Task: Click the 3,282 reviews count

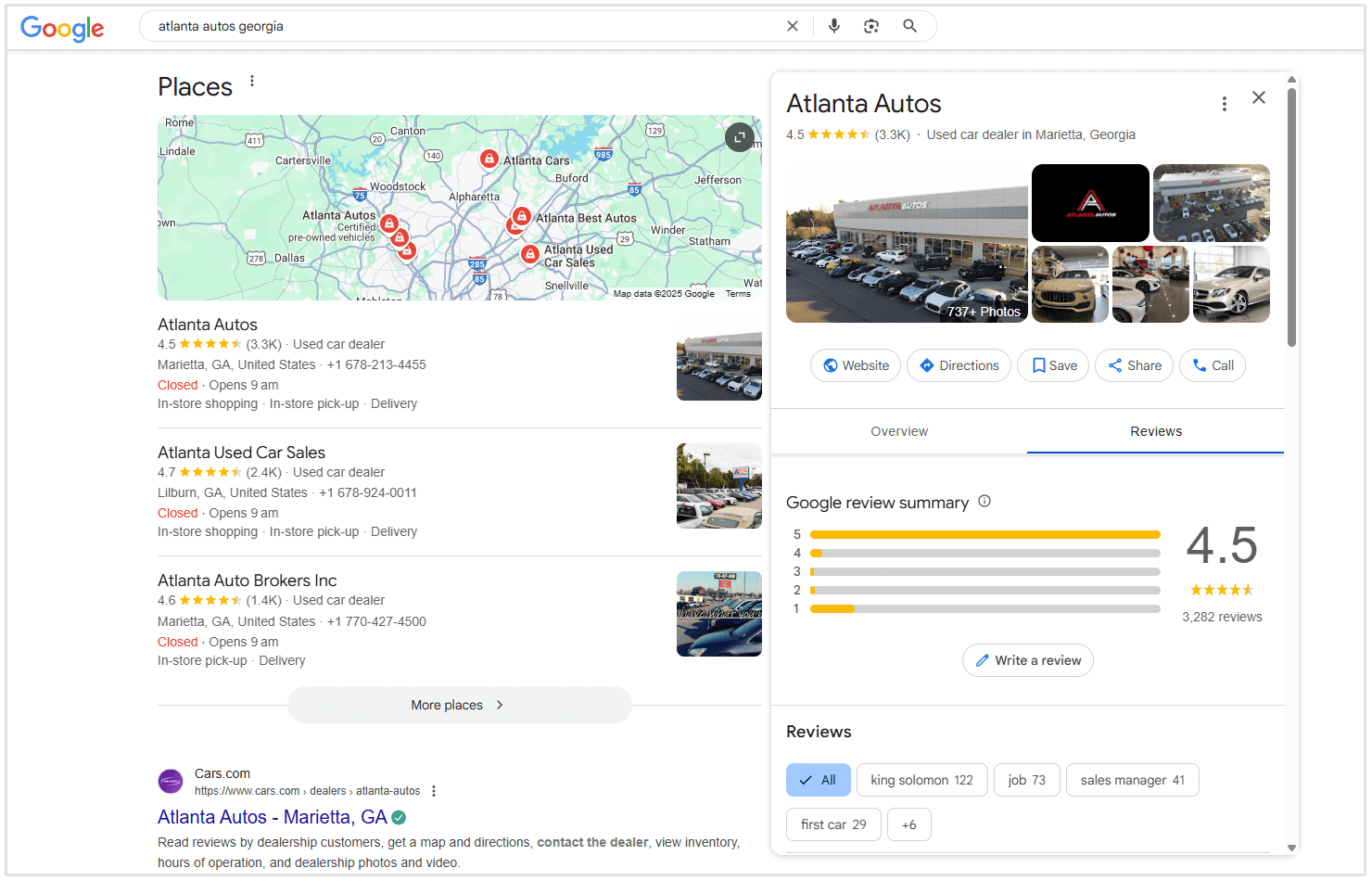Action: tap(1222, 617)
